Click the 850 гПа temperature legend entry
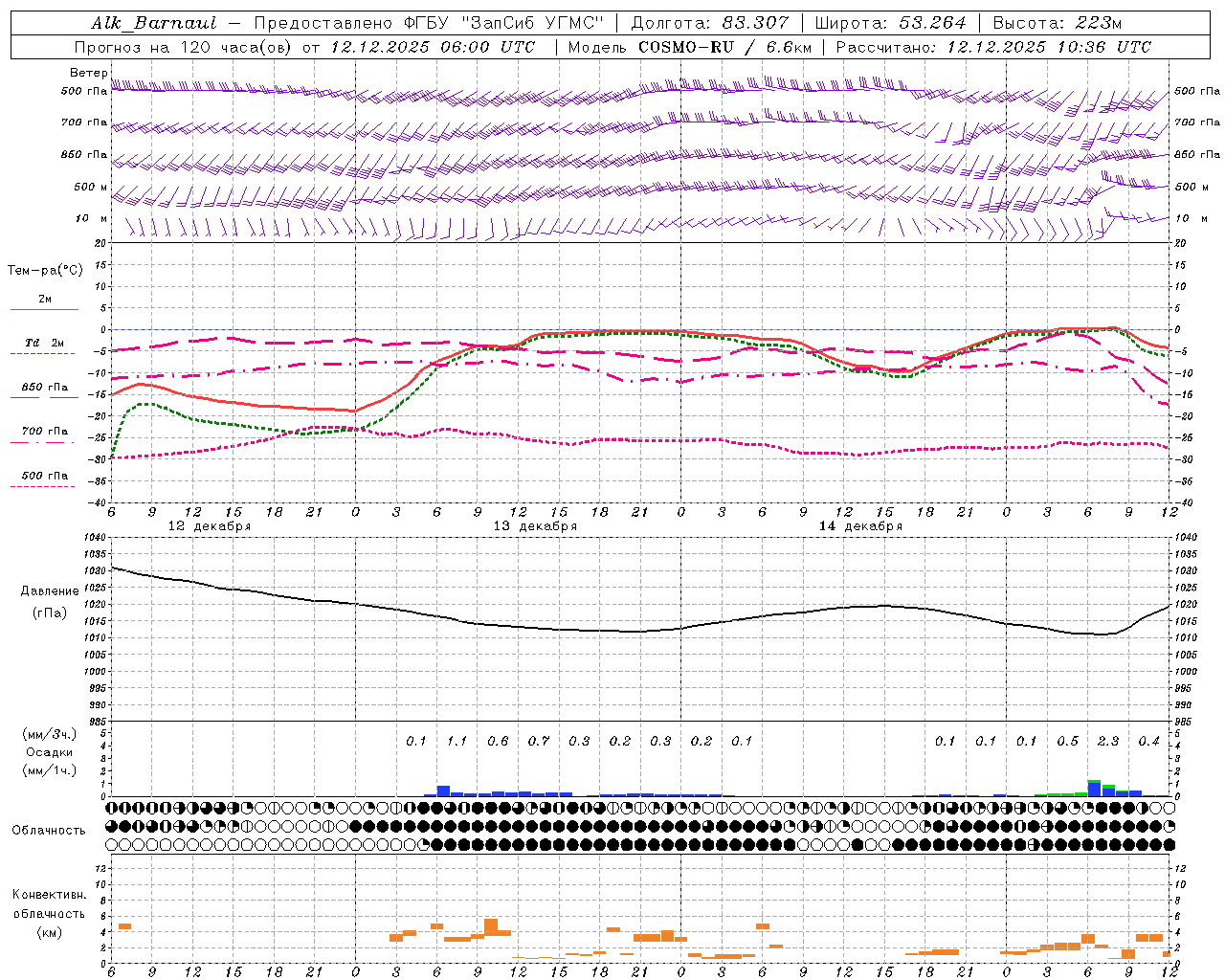 point(45,388)
